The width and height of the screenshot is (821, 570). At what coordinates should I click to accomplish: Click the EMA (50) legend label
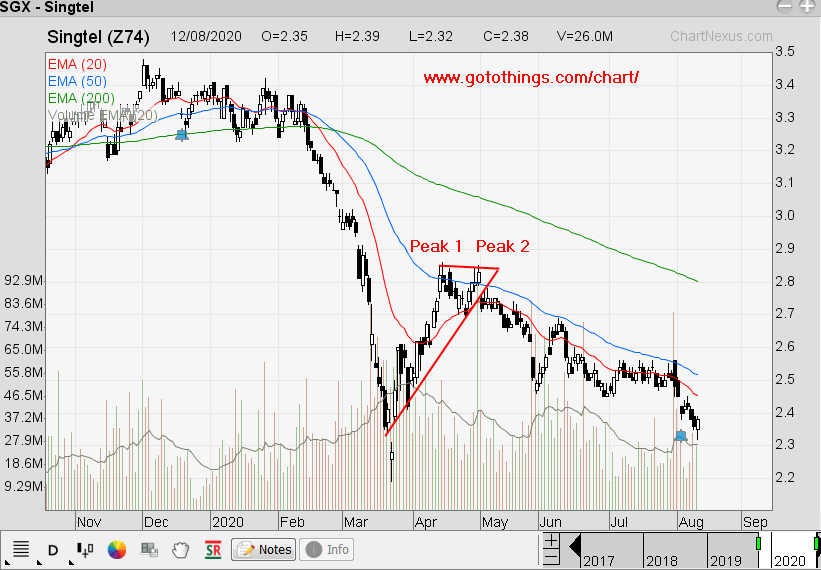click(x=77, y=81)
